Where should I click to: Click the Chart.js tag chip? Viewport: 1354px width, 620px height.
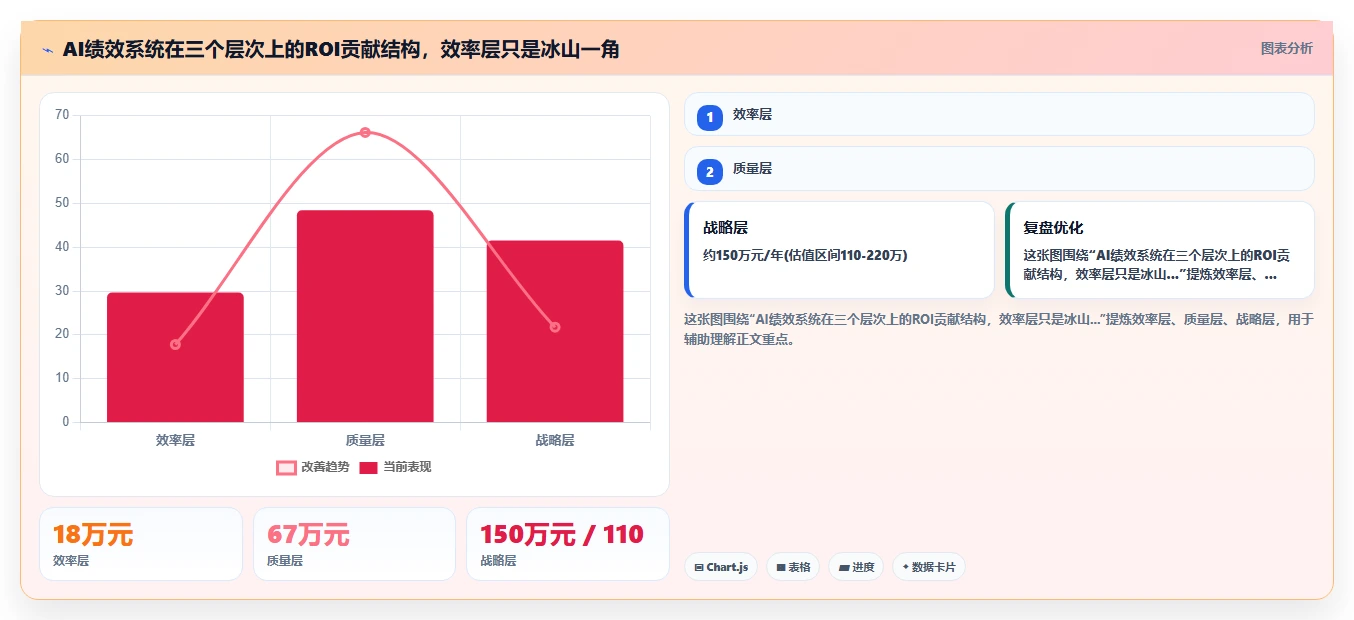coord(721,567)
